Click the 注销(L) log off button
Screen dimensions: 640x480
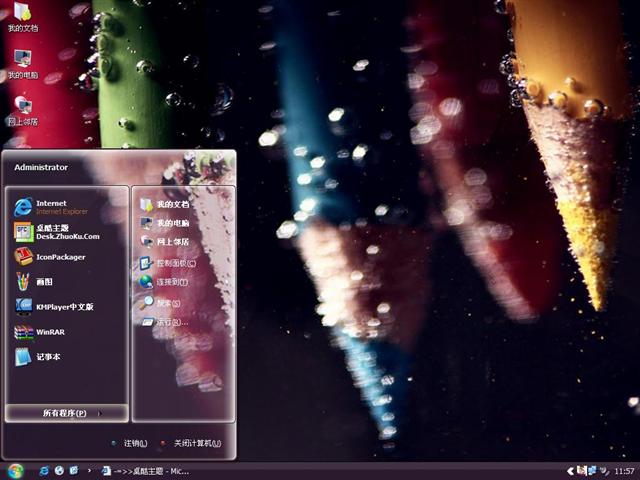(129, 443)
